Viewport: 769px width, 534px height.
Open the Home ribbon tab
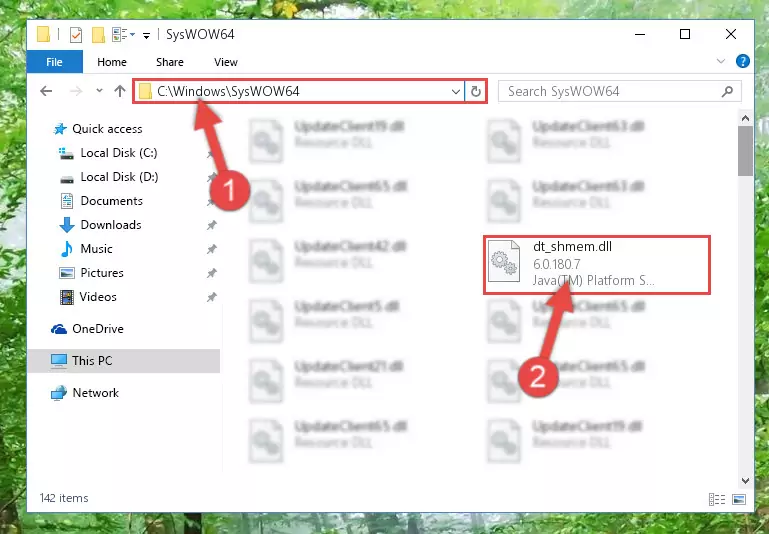tap(112, 62)
